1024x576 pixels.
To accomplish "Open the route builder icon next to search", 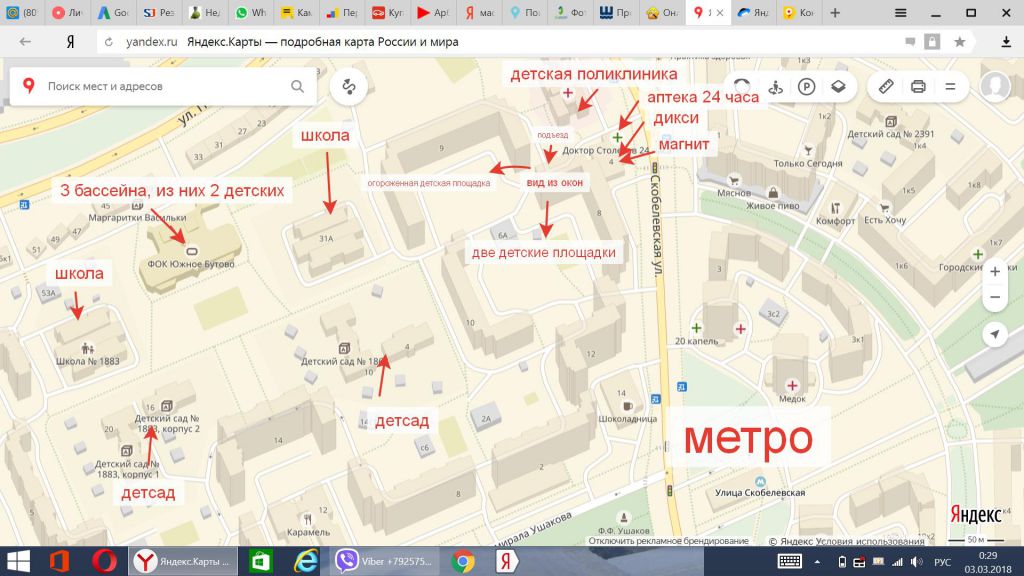I will click(349, 87).
